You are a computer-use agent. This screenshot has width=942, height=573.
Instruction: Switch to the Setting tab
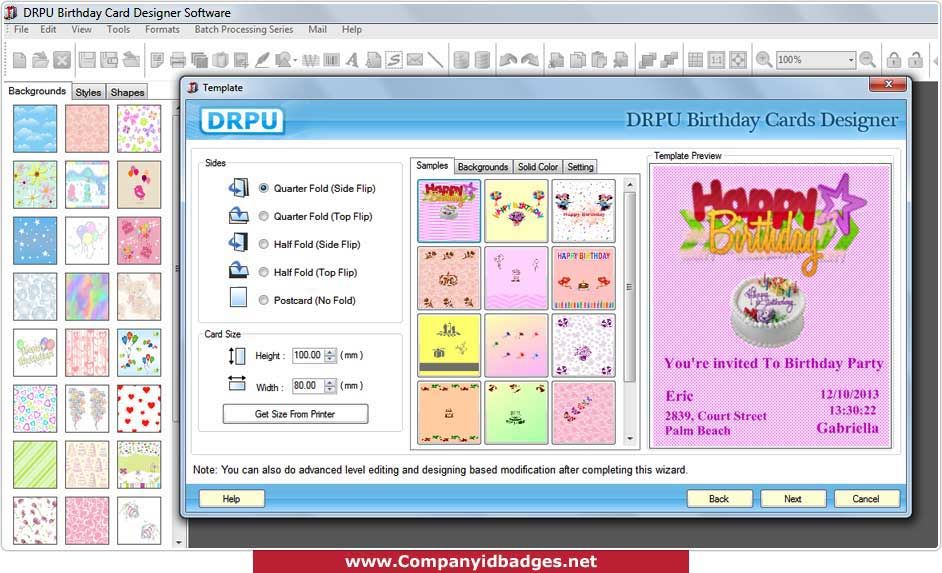coord(580,166)
